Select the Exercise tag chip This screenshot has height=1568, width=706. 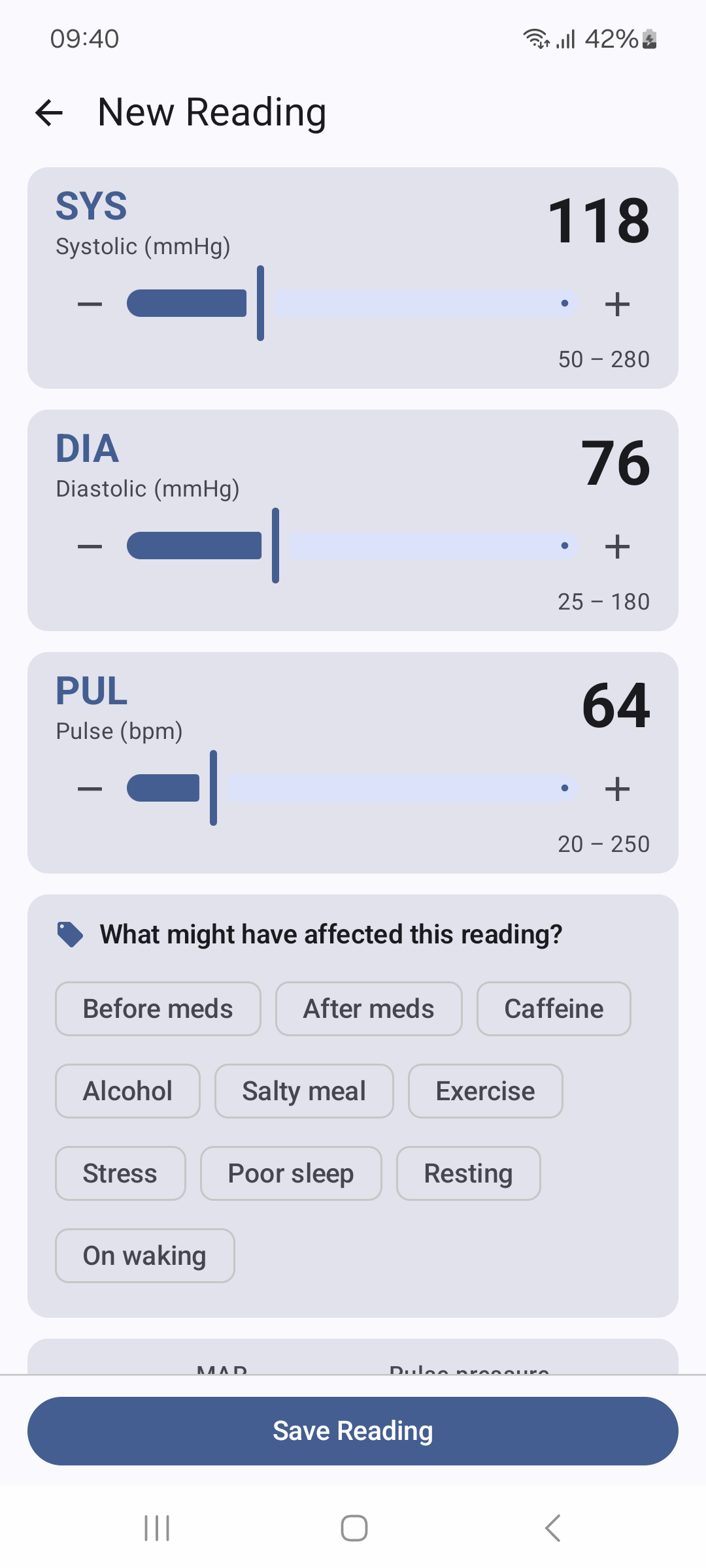coord(486,1091)
